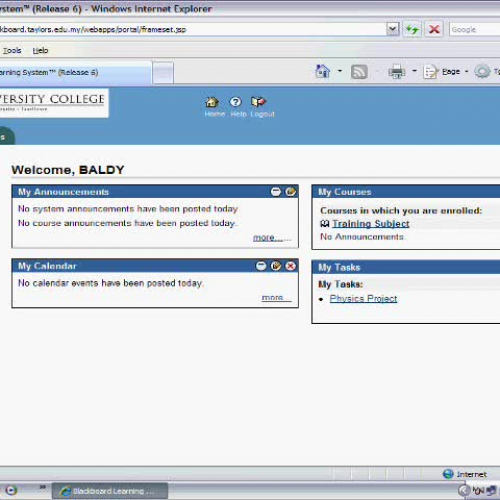This screenshot has height=500, width=500.
Task: Click the Google search box
Action: click(x=475, y=29)
